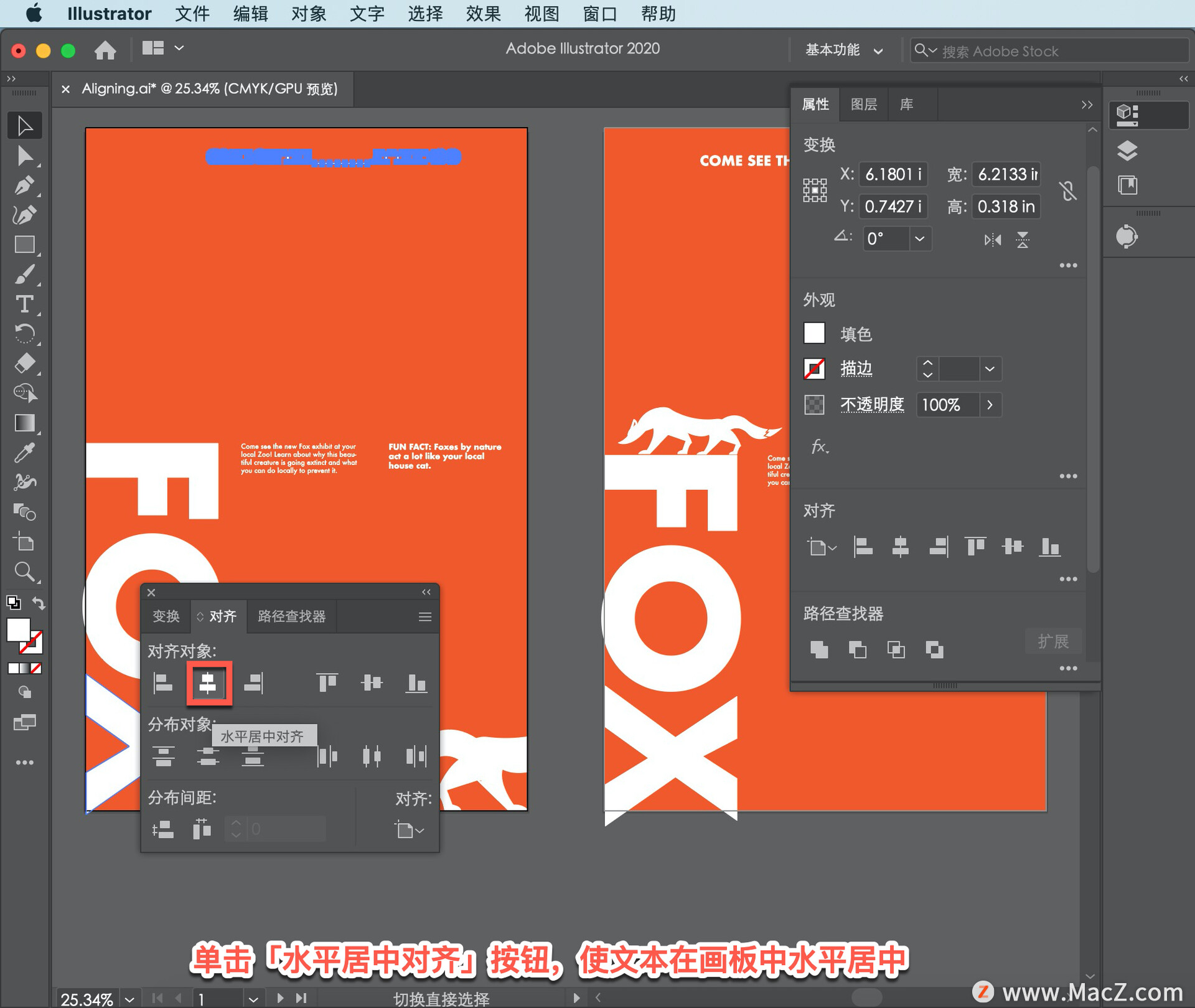1195x1008 pixels.
Task: Expand opacity slider arrow next to 100%
Action: 990,405
